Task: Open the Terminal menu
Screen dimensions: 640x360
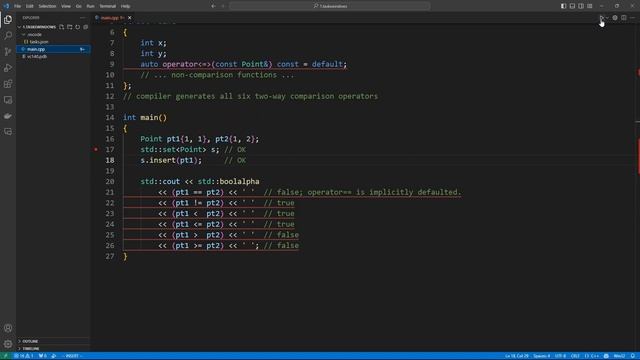Action: point(108,6)
